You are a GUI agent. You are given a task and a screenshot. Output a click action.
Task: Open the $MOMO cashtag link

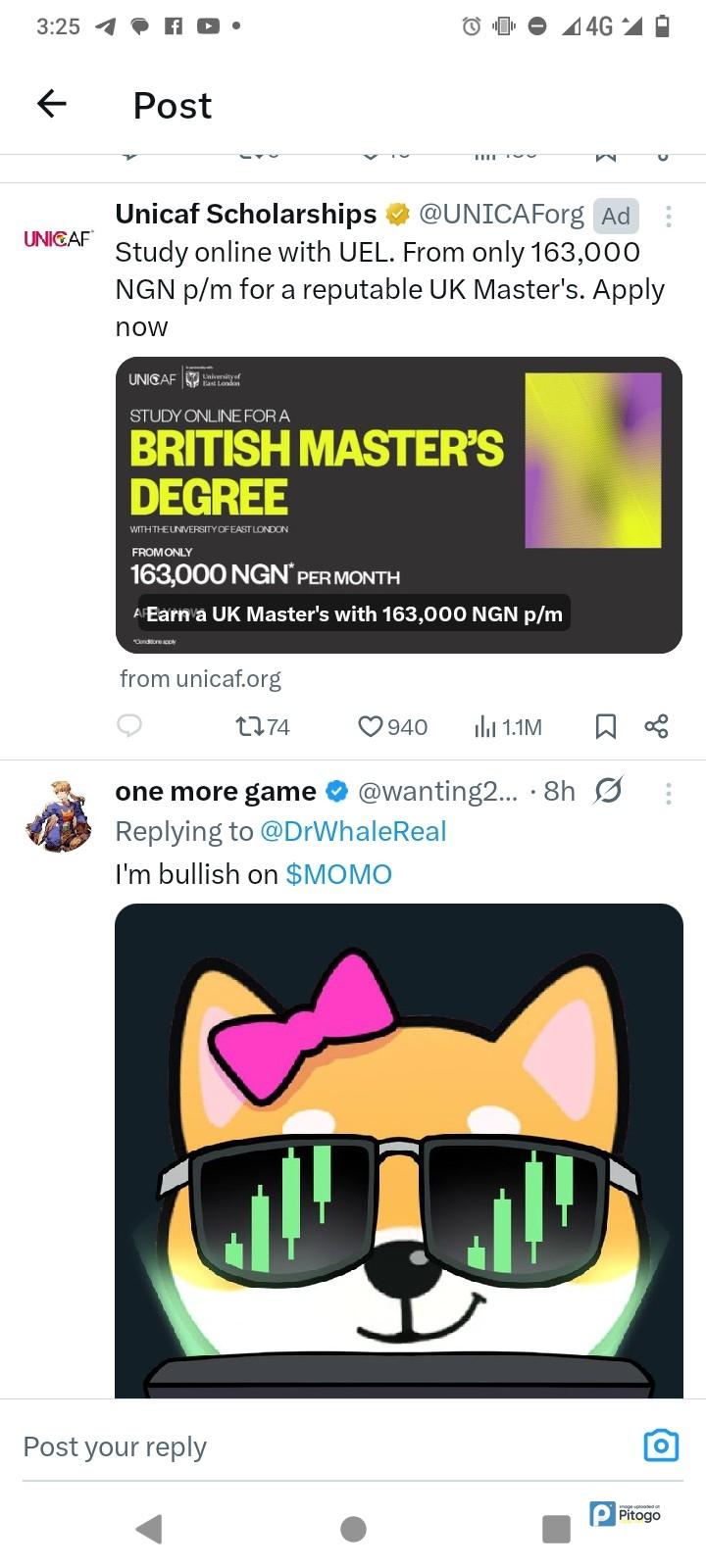pos(338,873)
